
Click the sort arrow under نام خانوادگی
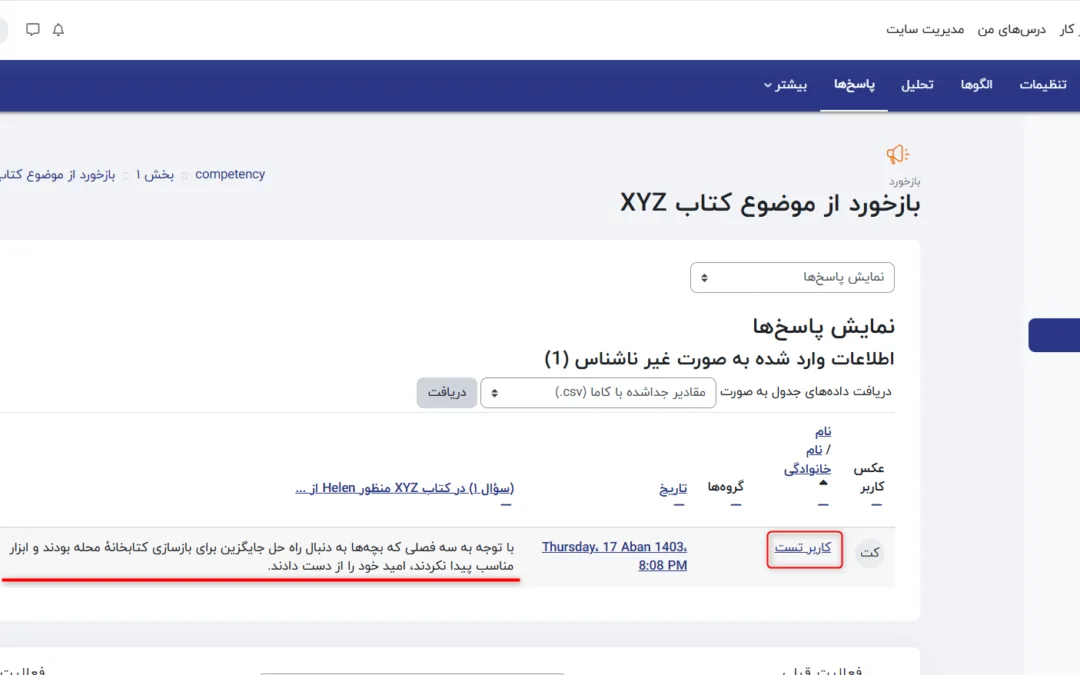[823, 482]
